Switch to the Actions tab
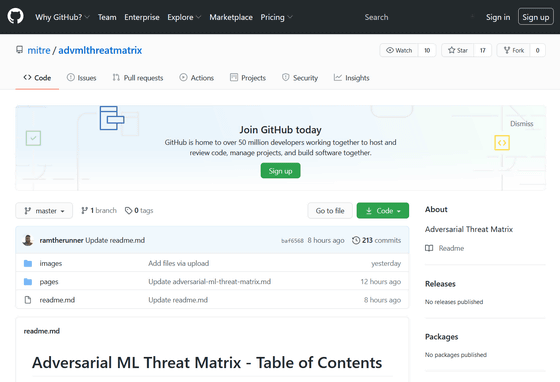 [x=197, y=78]
